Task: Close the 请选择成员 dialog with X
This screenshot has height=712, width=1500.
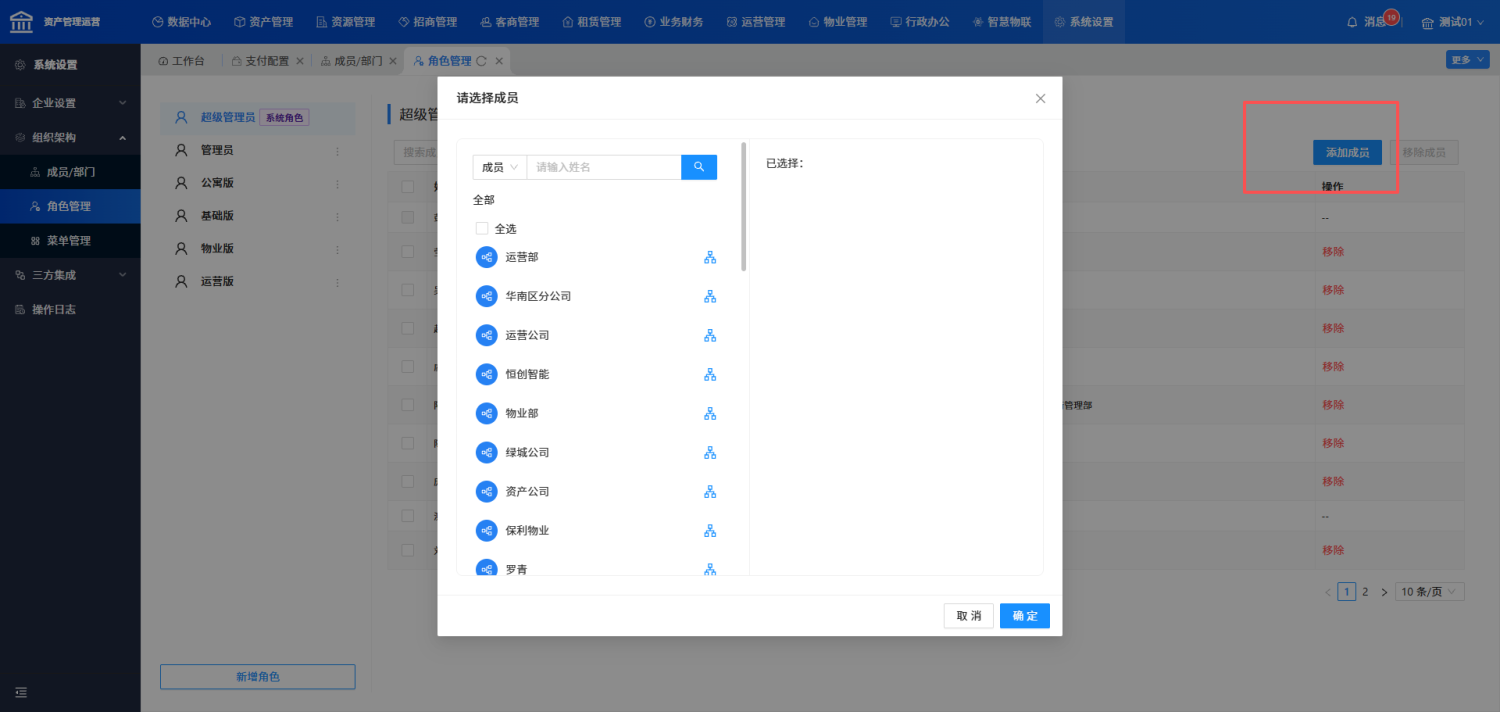Action: pyautogui.click(x=1040, y=98)
